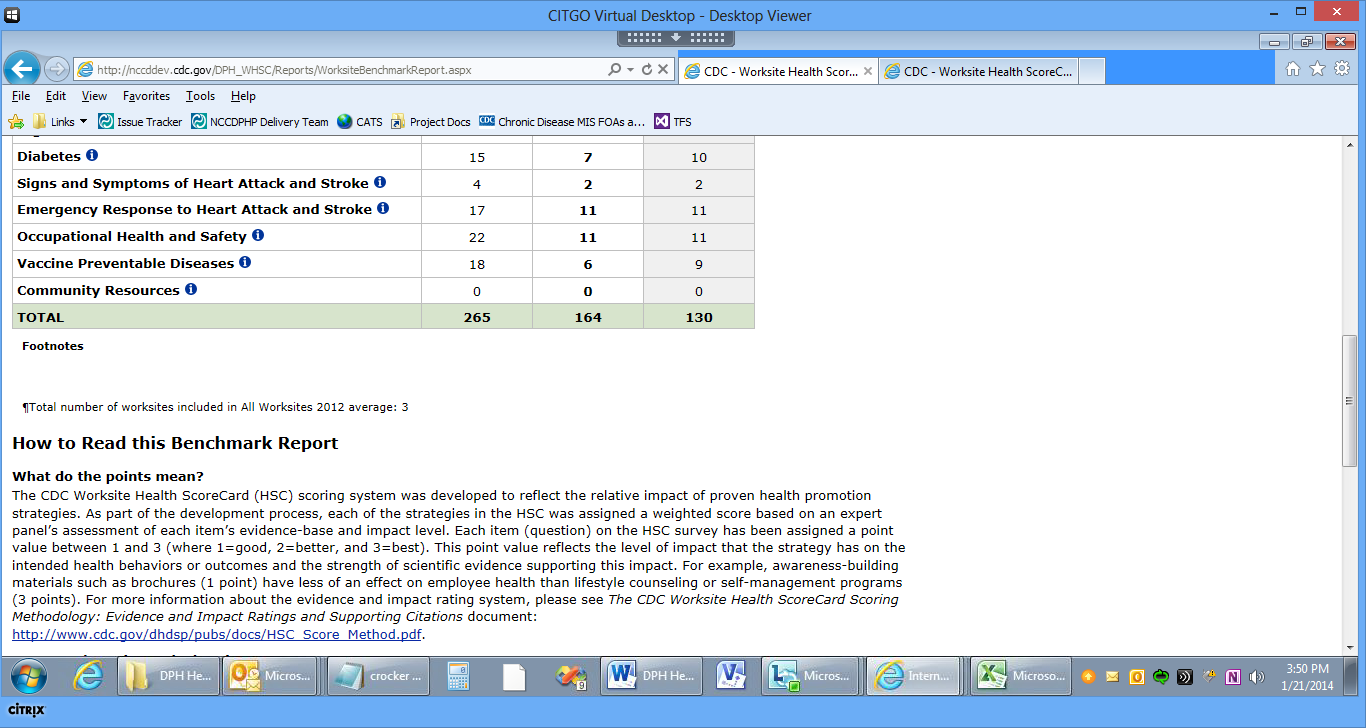Click the 'How to Read this Benchmark Report' heading
This screenshot has width=1366, height=728.
click(175, 443)
